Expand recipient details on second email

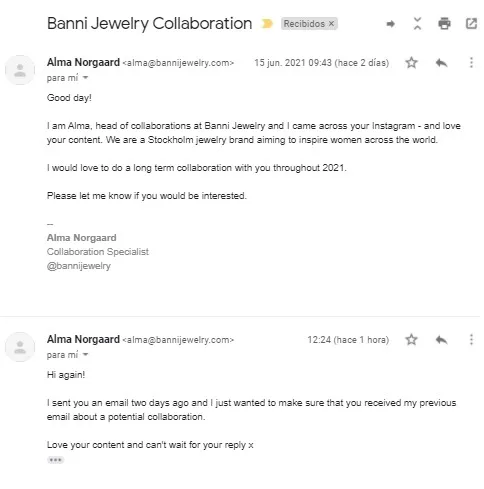click(86, 355)
